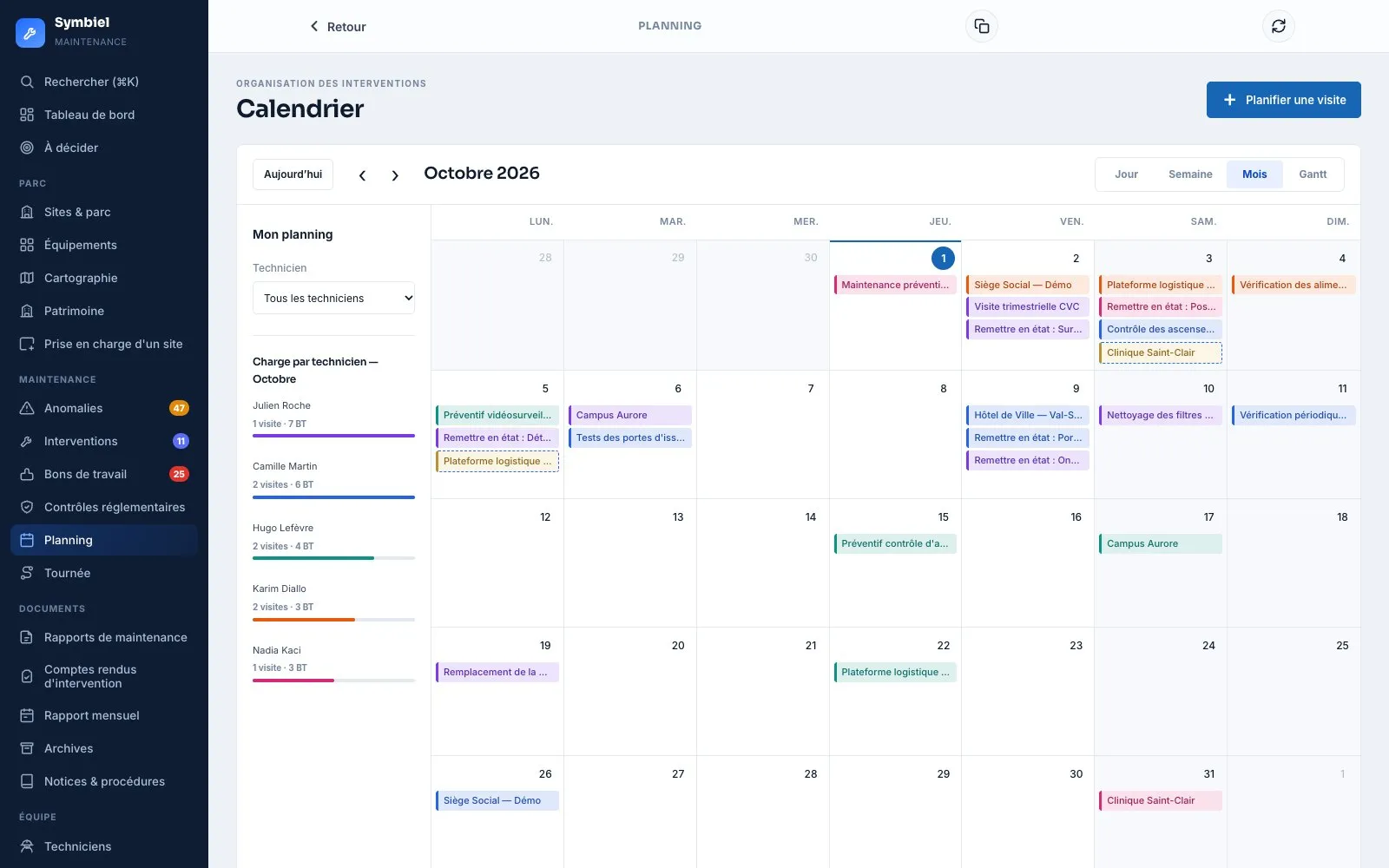Open Préventif contrôle event on 15th

point(895,543)
